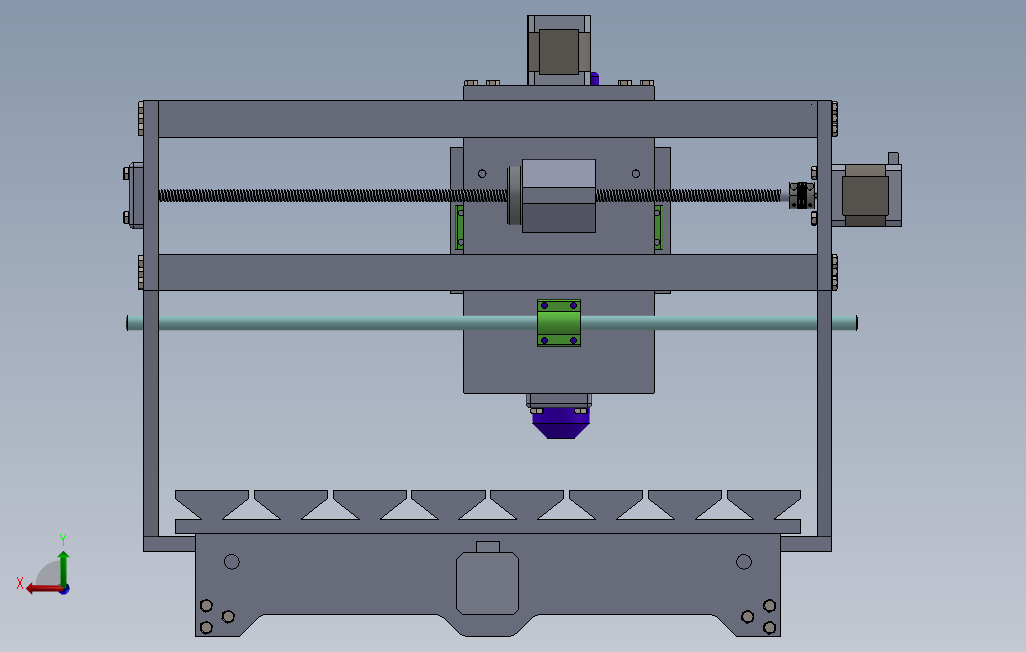Screen dimensions: 1026x652
Task: Select the lead screw nut block at the carriage center
Action: pos(559,196)
